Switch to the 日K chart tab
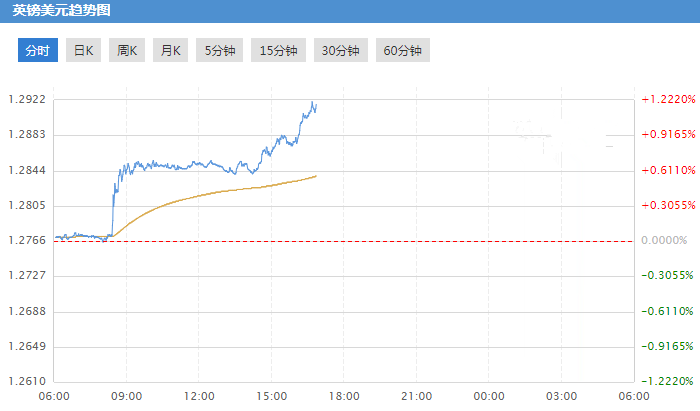Viewport: 700px width, 411px height. pyautogui.click(x=83, y=51)
